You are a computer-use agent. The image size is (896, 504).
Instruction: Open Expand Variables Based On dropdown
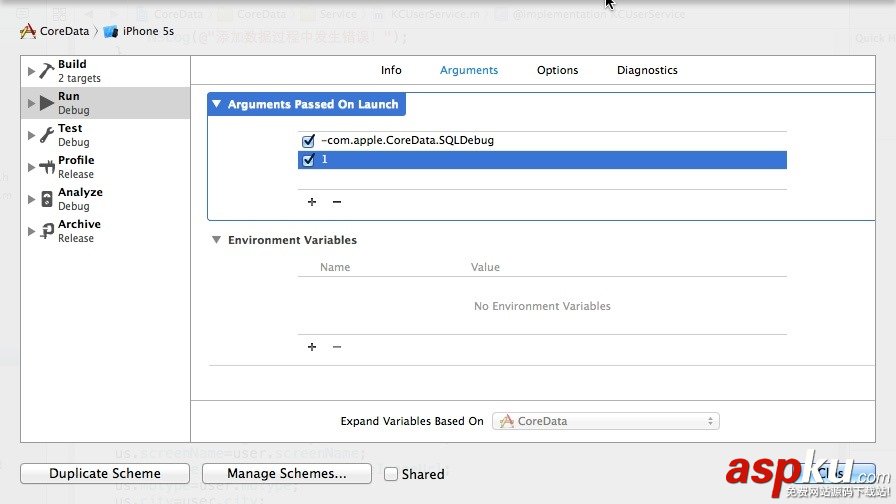pos(605,422)
